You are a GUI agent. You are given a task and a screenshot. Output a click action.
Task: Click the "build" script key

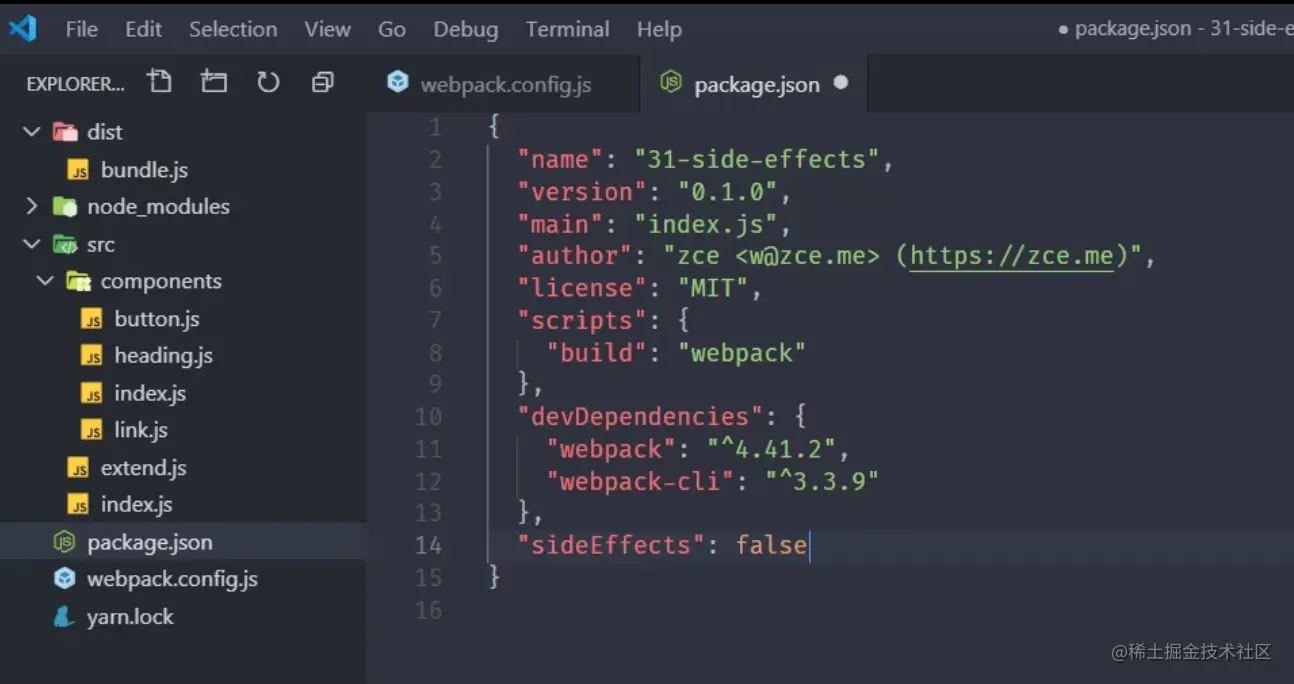click(x=596, y=352)
